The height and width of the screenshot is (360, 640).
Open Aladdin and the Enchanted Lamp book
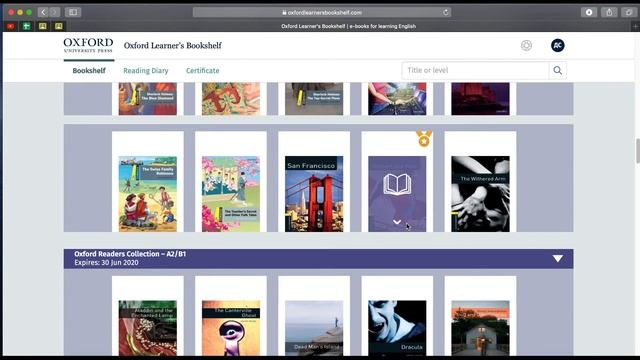click(x=148, y=328)
